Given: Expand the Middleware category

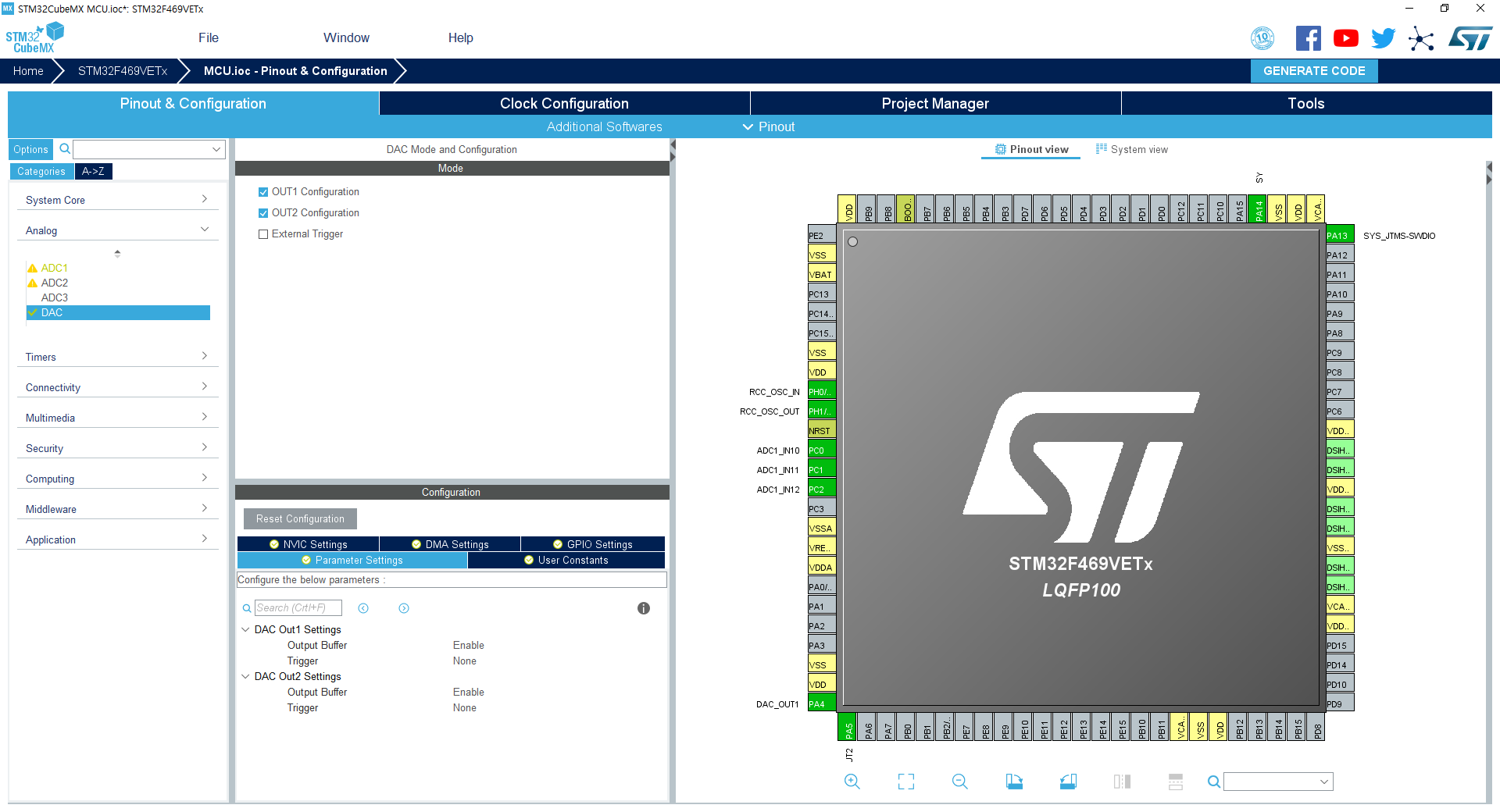Looking at the screenshot, I should (x=117, y=509).
